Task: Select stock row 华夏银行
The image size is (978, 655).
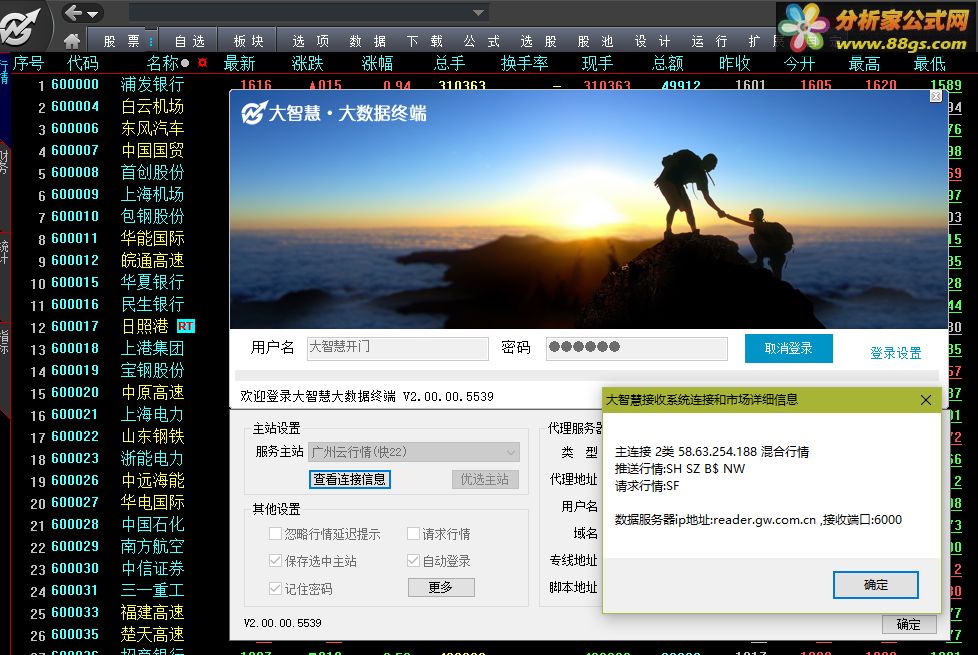Action: point(152,283)
